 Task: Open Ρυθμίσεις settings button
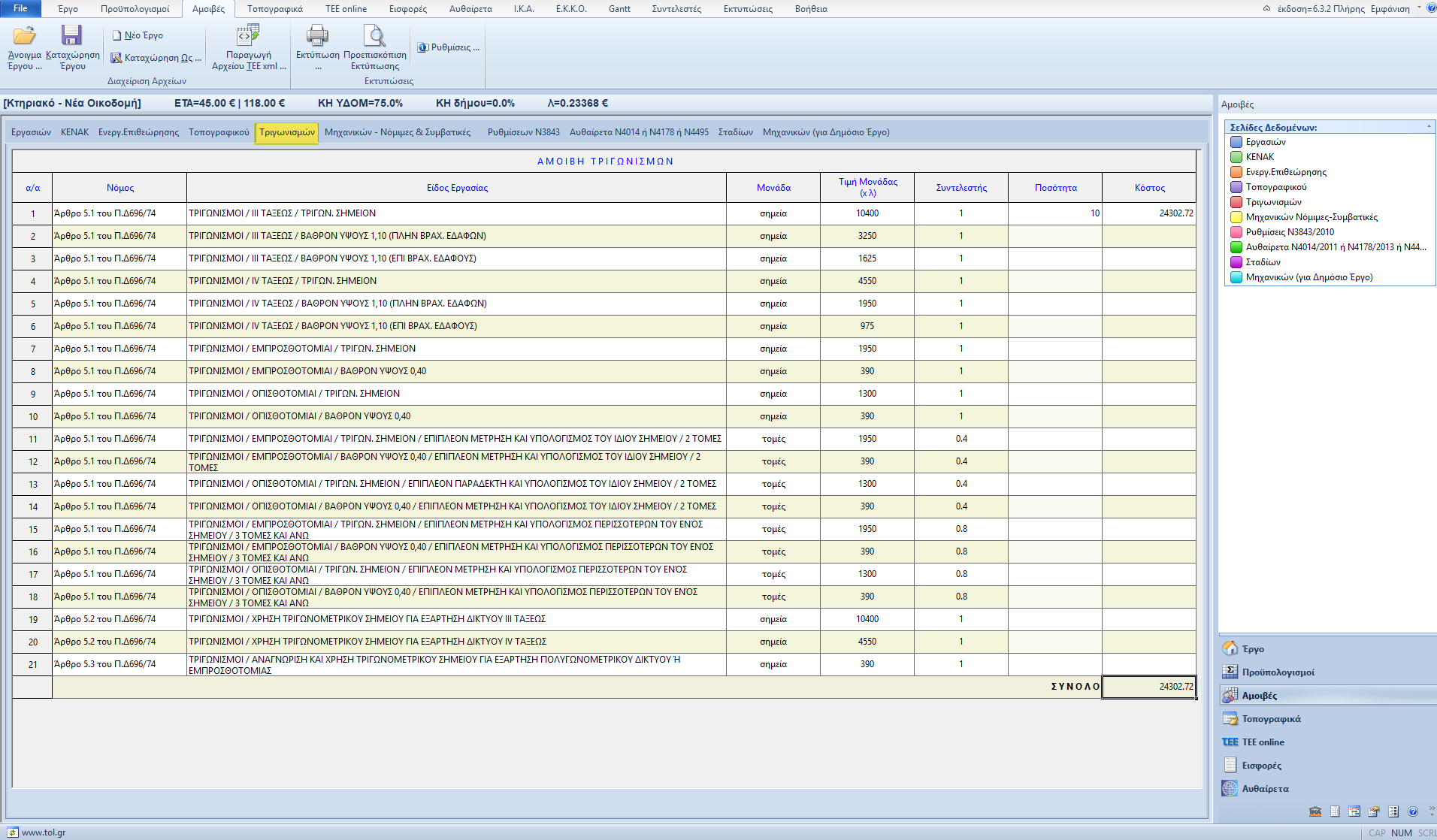(449, 47)
